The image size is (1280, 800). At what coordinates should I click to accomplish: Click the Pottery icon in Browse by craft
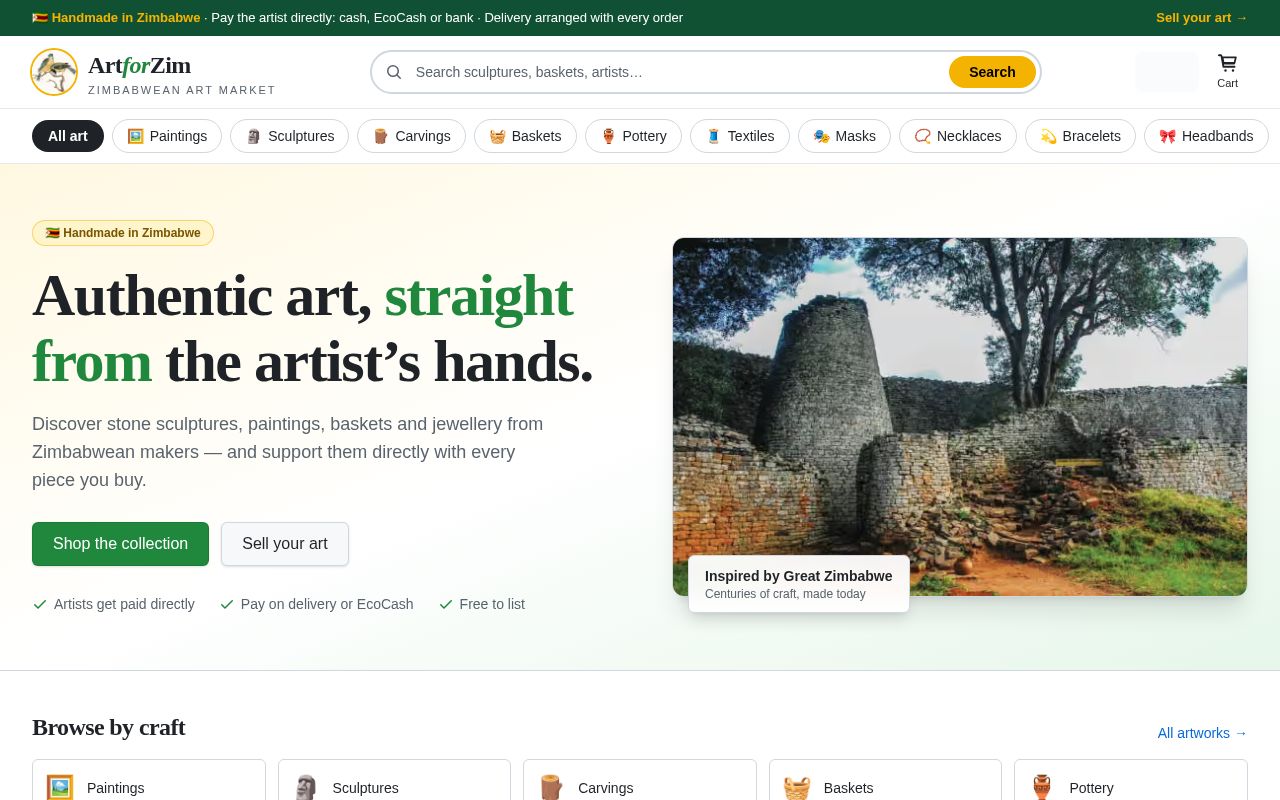pyautogui.click(x=1042, y=788)
